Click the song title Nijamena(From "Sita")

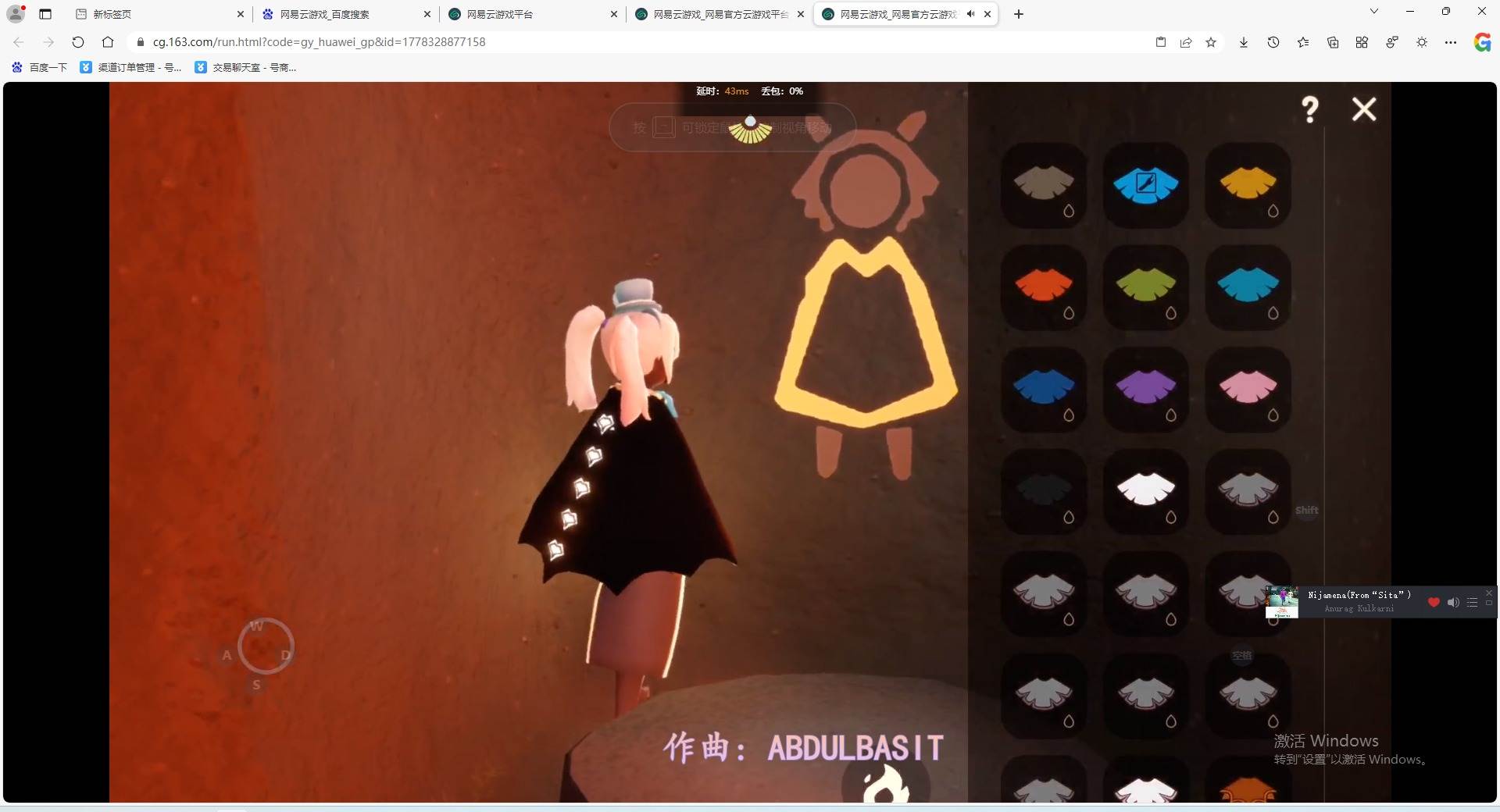pyautogui.click(x=1359, y=595)
